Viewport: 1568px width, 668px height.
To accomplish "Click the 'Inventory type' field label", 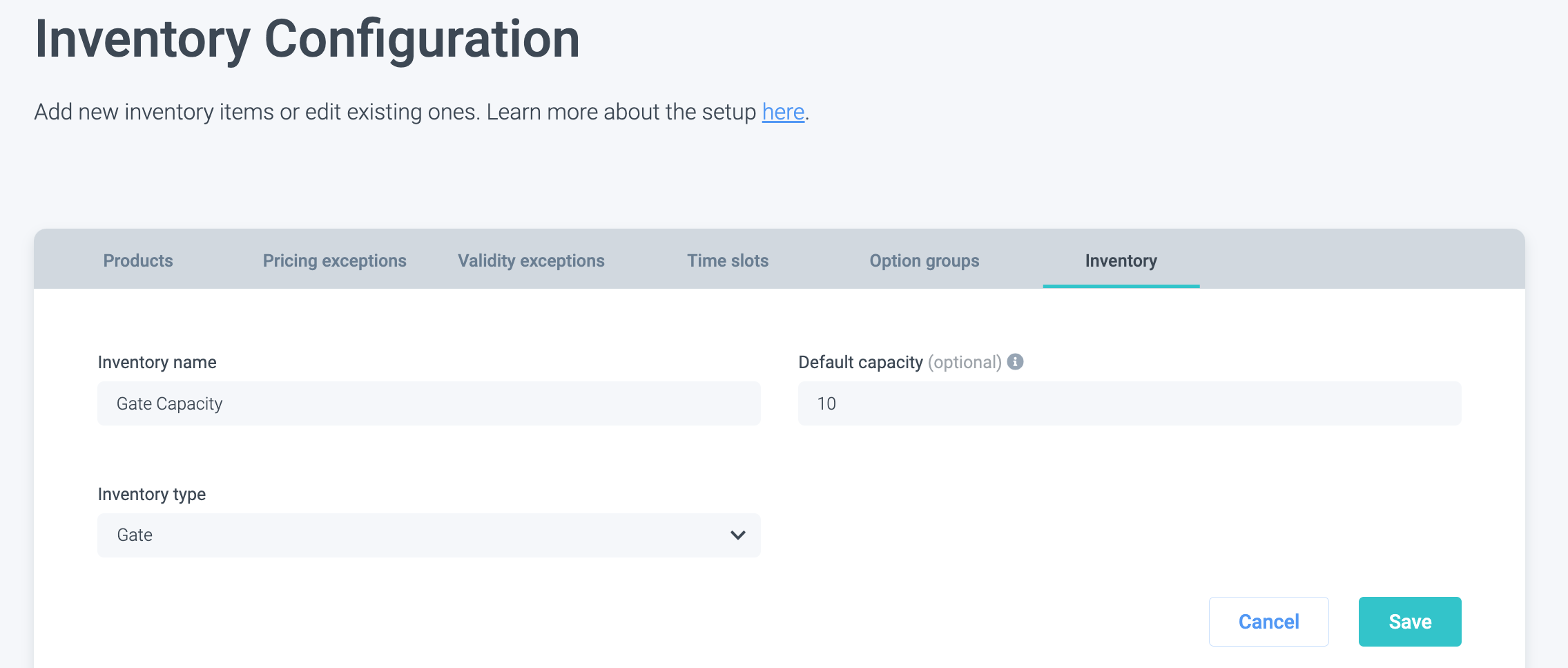I will click(152, 494).
